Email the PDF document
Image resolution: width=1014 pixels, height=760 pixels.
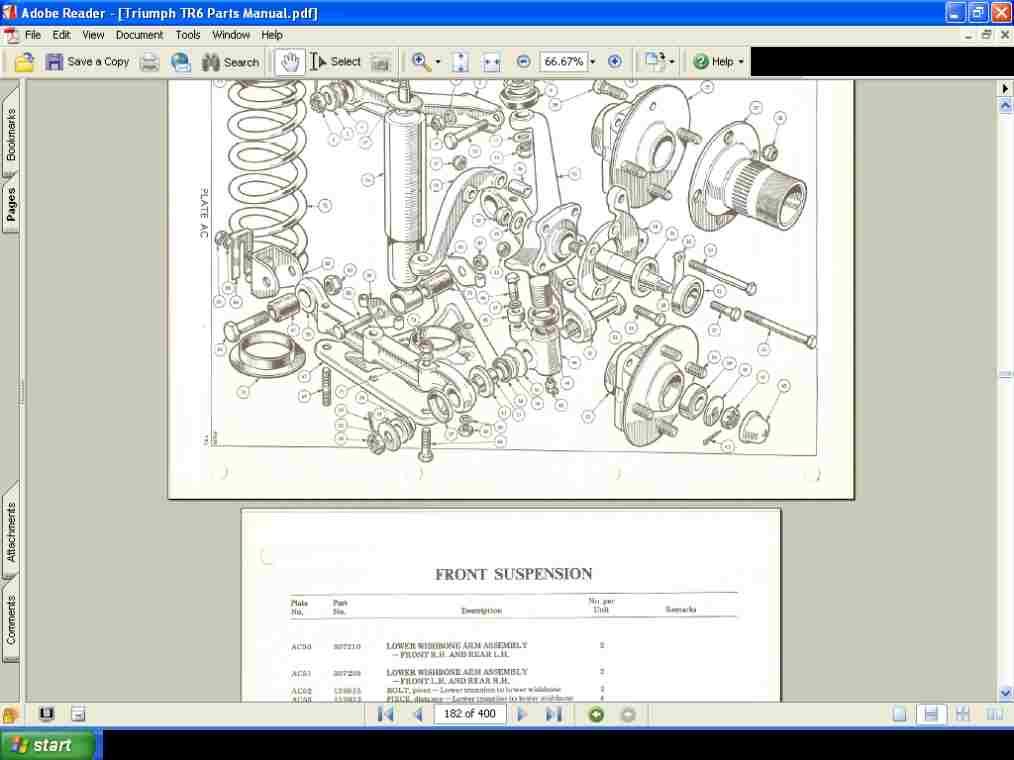(180, 61)
